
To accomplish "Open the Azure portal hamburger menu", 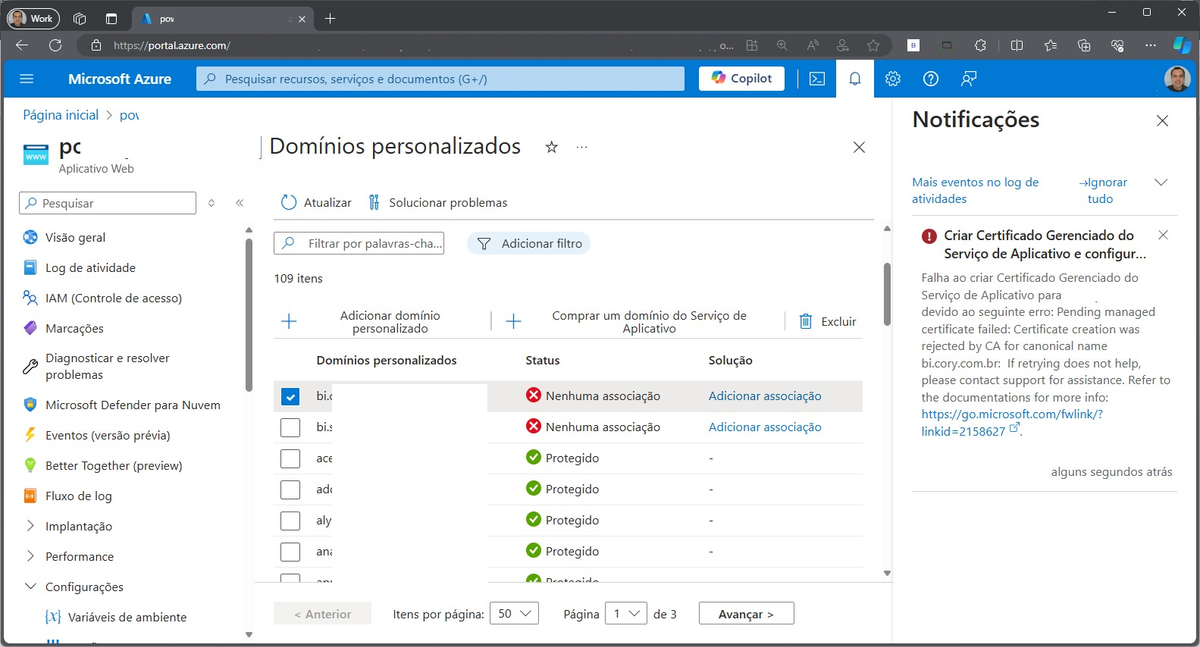I will click(27, 79).
